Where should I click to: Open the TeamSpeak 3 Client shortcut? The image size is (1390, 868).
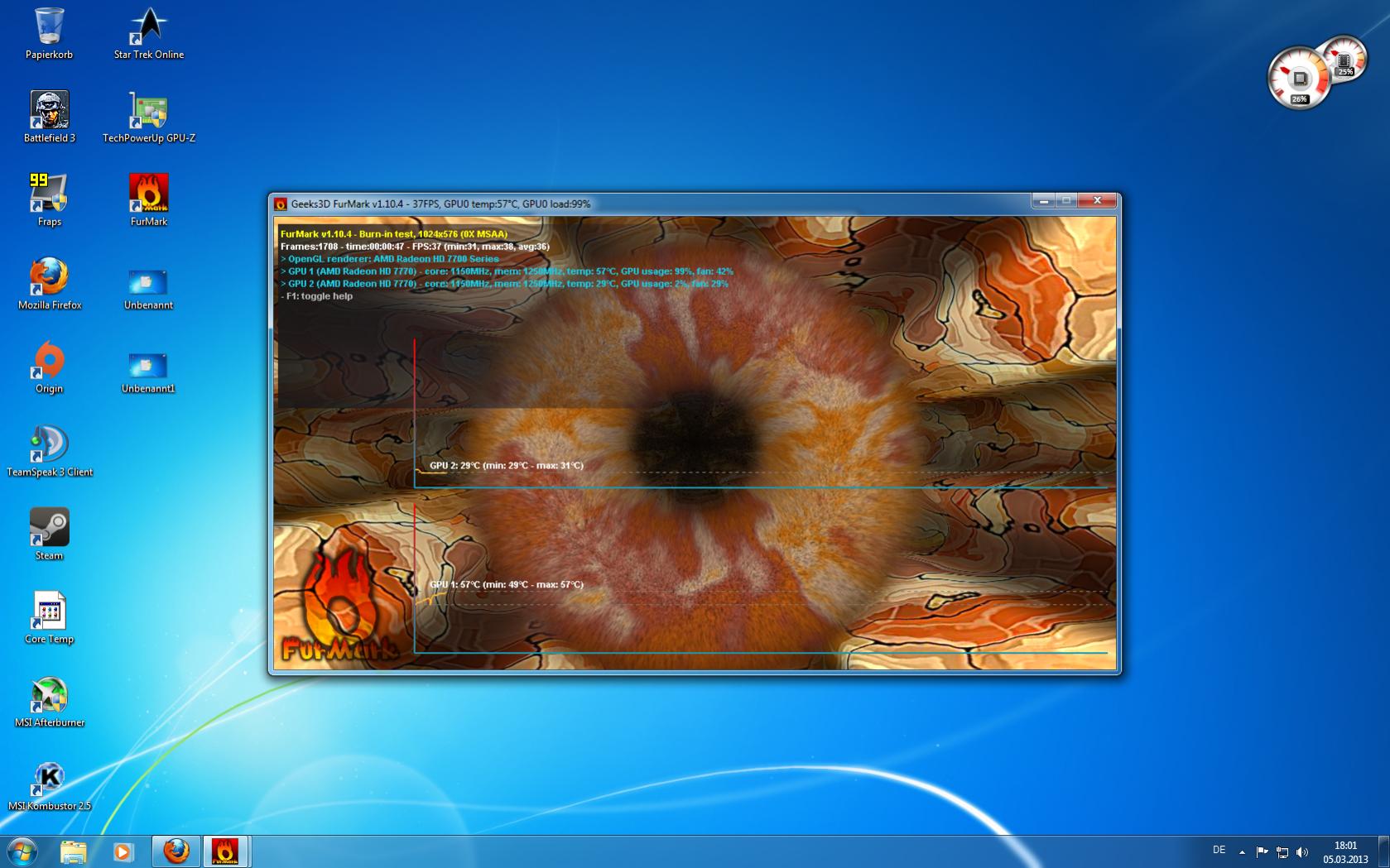coord(49,451)
